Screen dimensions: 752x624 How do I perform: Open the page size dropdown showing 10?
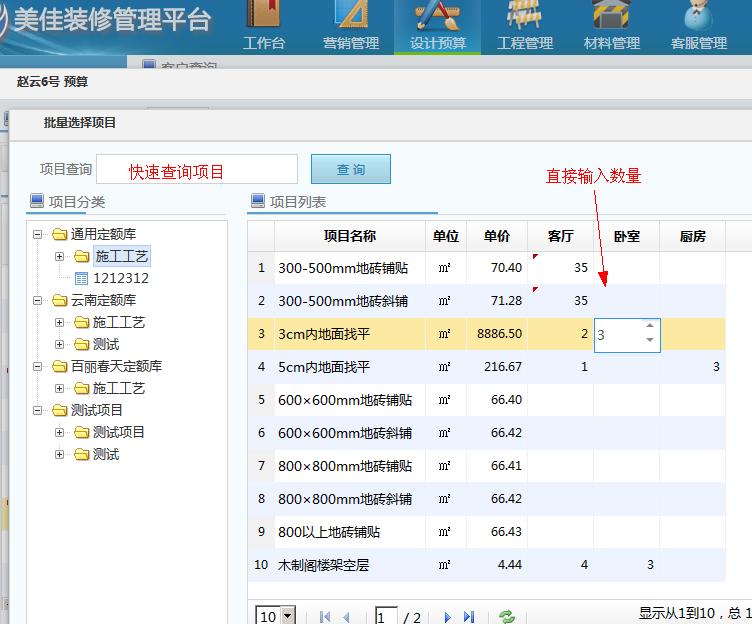pos(288,616)
